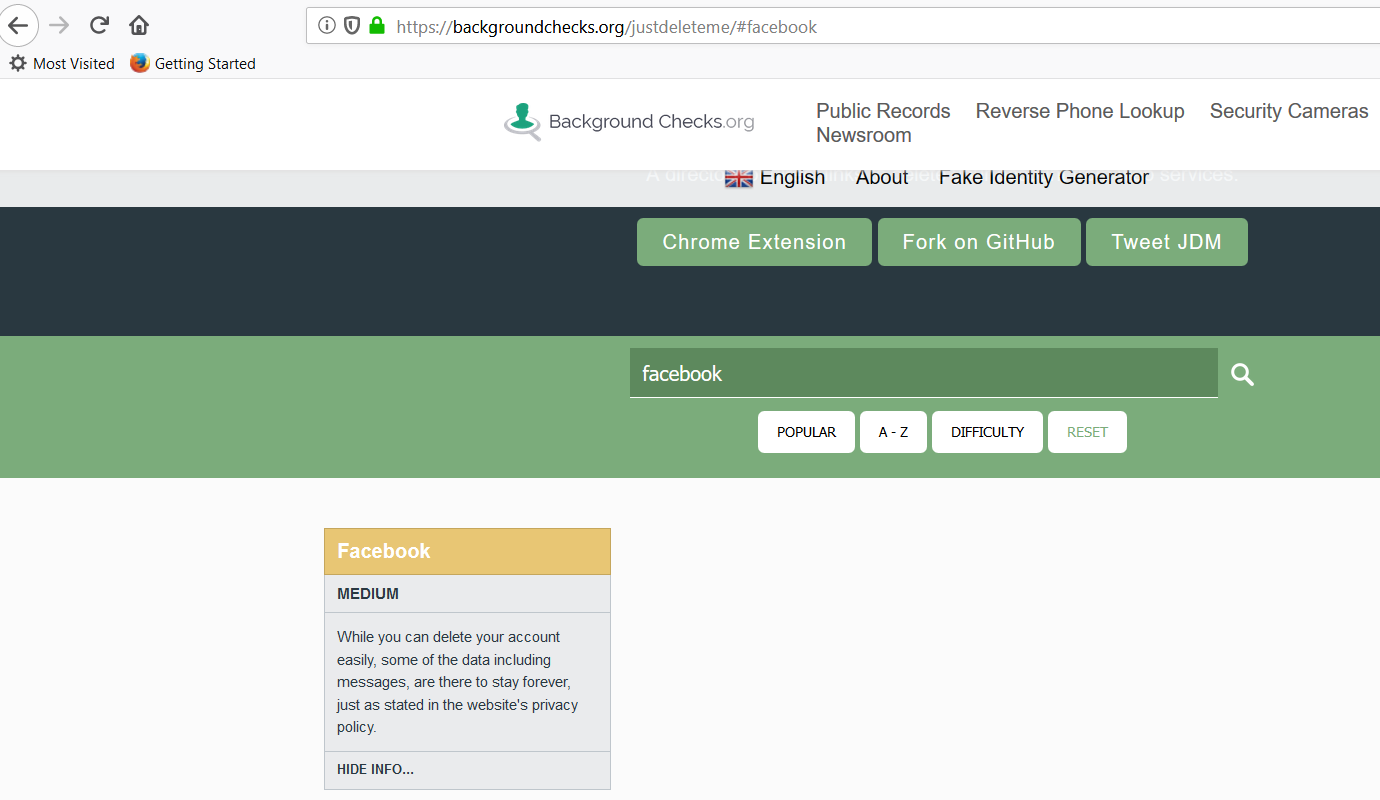This screenshot has height=800, width=1380.
Task: Click the Chrome Extension button
Action: [754, 242]
